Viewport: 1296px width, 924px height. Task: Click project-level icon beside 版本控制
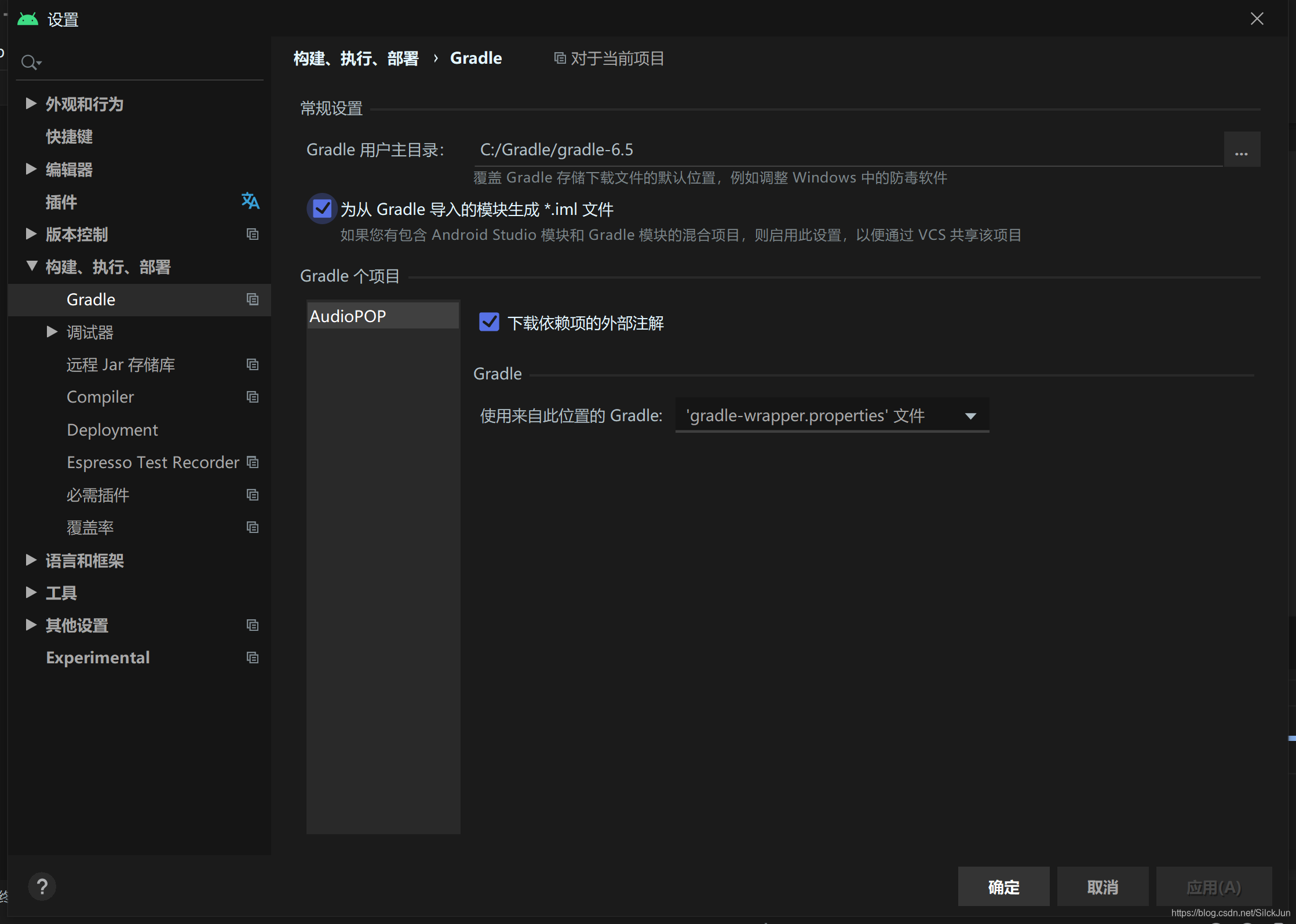point(252,234)
